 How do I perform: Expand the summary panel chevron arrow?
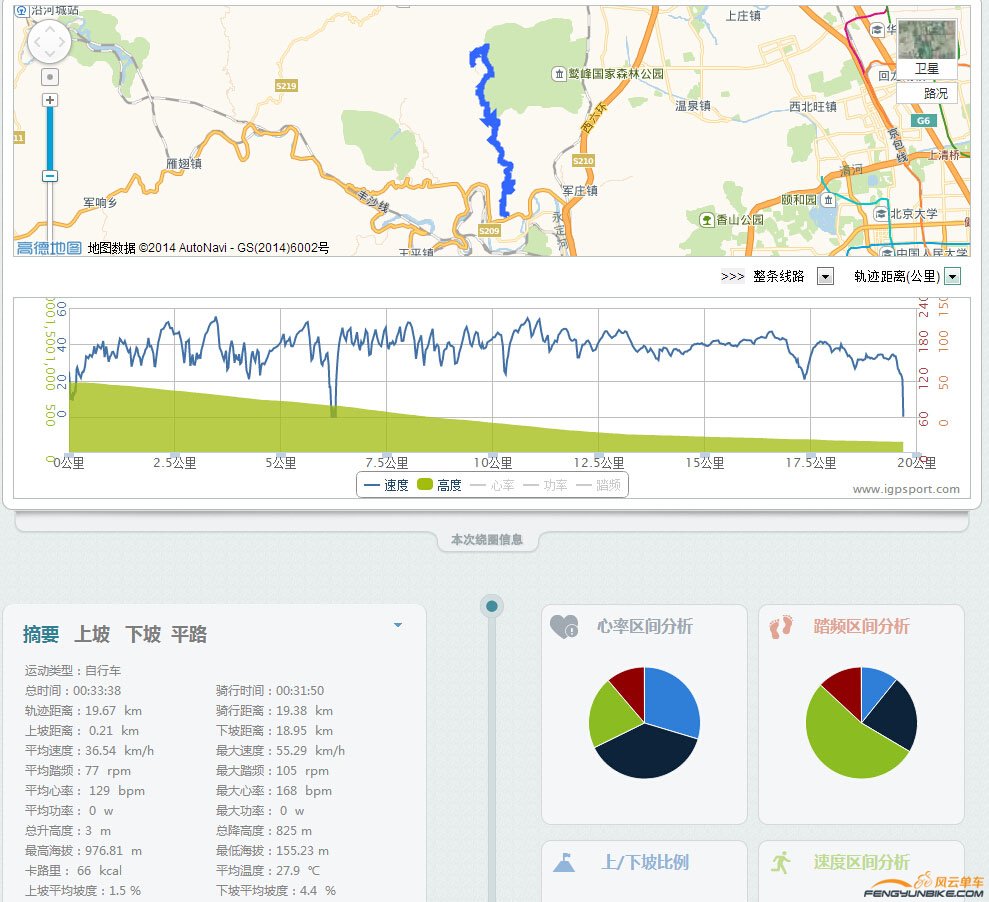point(398,622)
